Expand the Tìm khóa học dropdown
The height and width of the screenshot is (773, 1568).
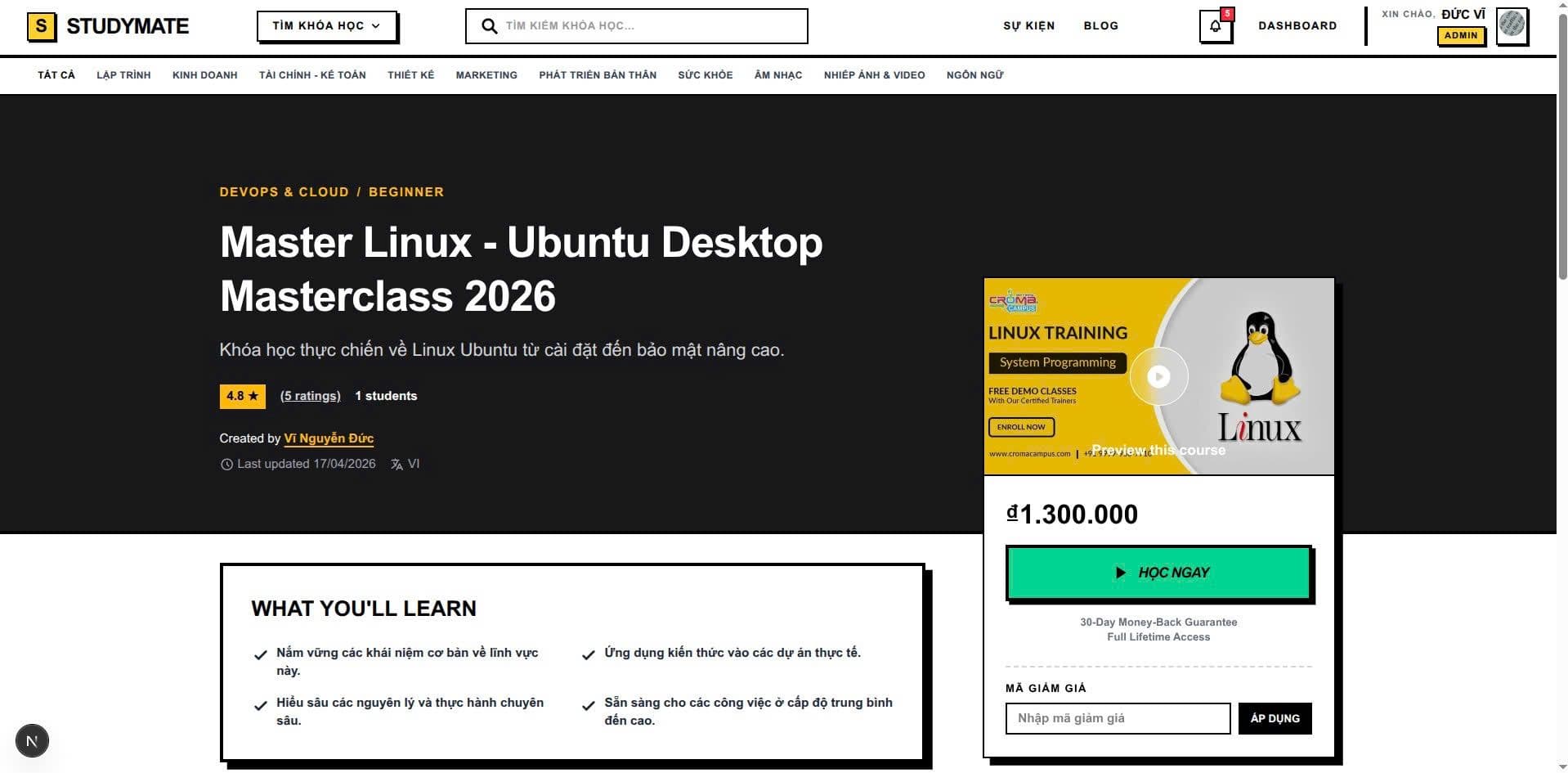(x=326, y=26)
